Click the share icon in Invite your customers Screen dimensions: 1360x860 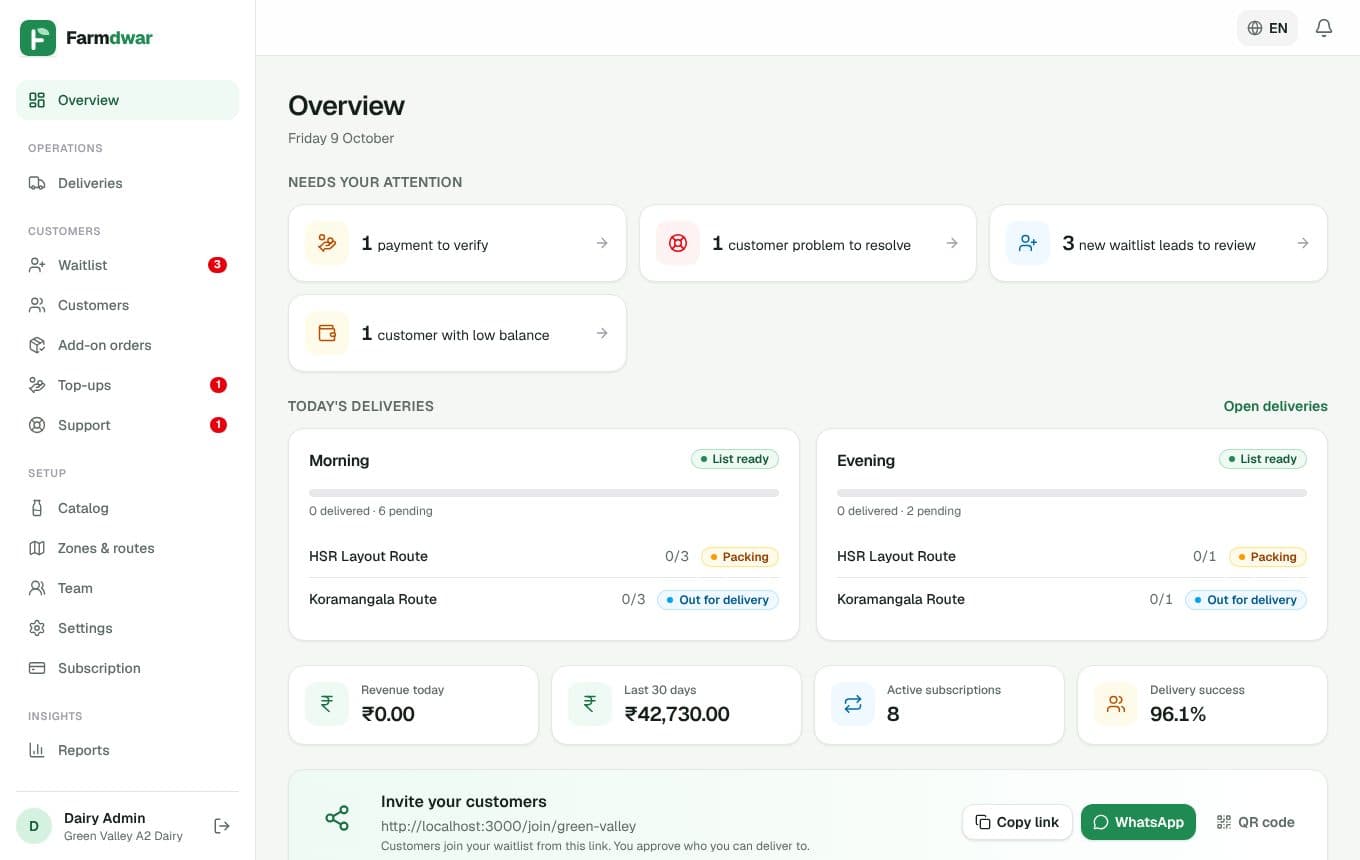[x=337, y=818]
